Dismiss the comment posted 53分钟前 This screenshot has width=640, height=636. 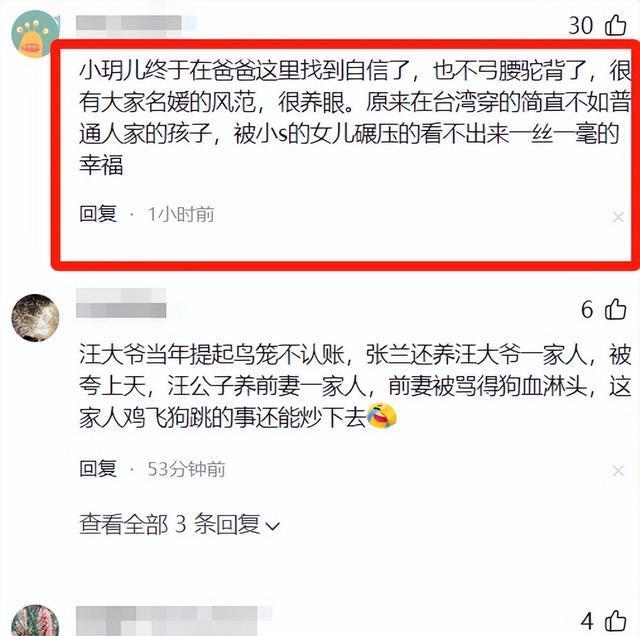[618, 471]
